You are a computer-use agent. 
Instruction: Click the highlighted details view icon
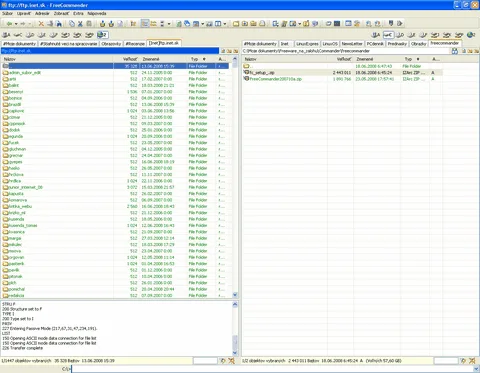[x=145, y=24]
